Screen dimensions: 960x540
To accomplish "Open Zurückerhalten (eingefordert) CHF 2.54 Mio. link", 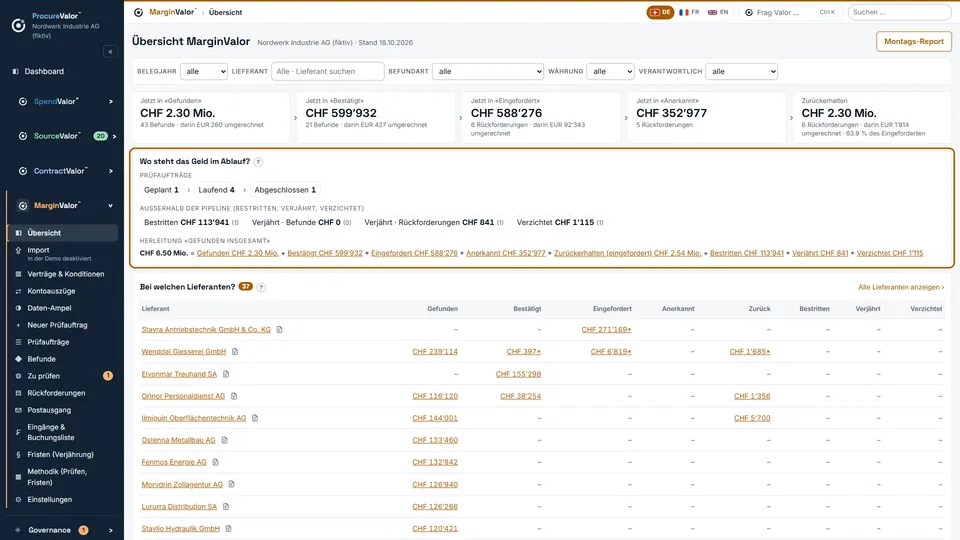I will (628, 253).
